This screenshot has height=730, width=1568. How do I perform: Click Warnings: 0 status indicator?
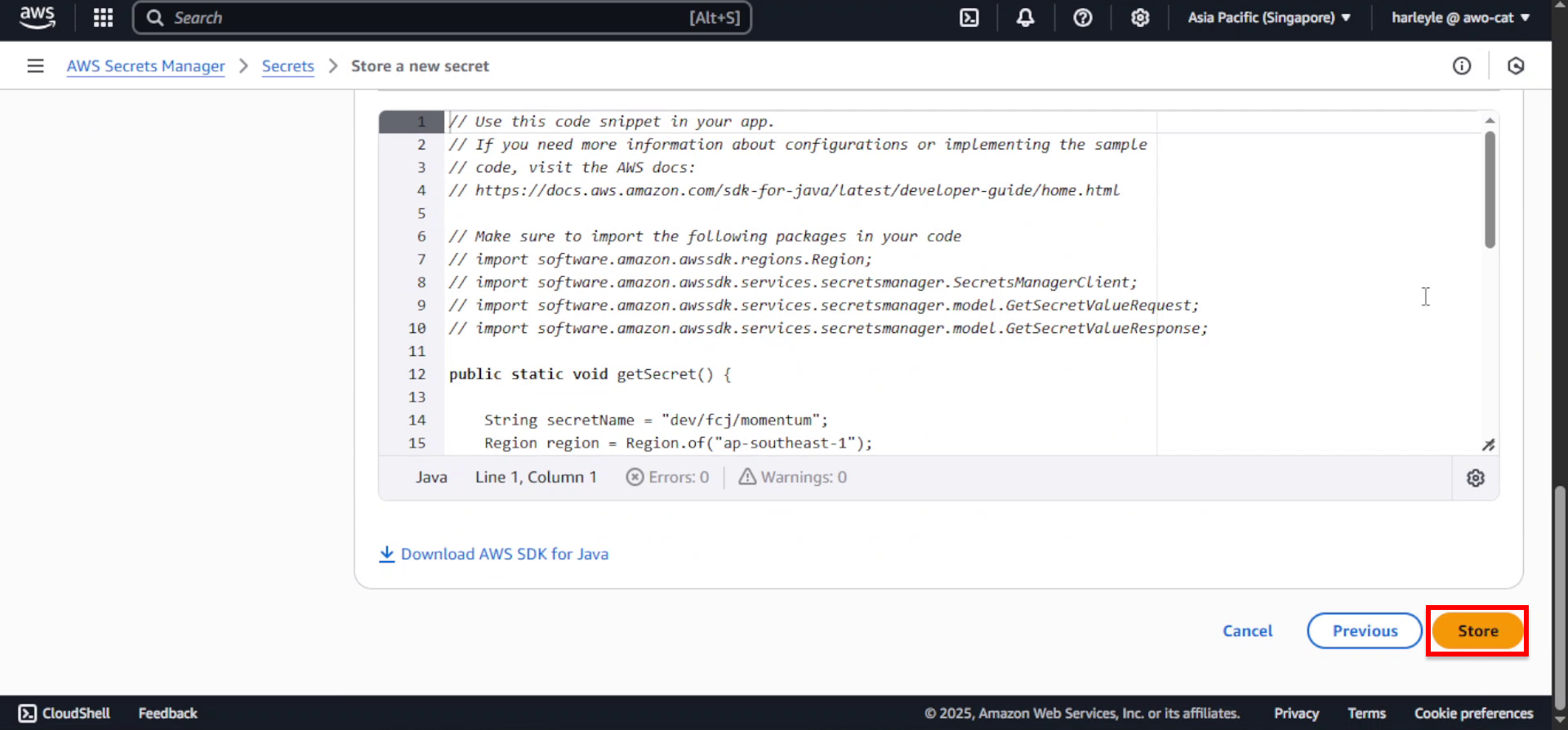[x=793, y=477]
